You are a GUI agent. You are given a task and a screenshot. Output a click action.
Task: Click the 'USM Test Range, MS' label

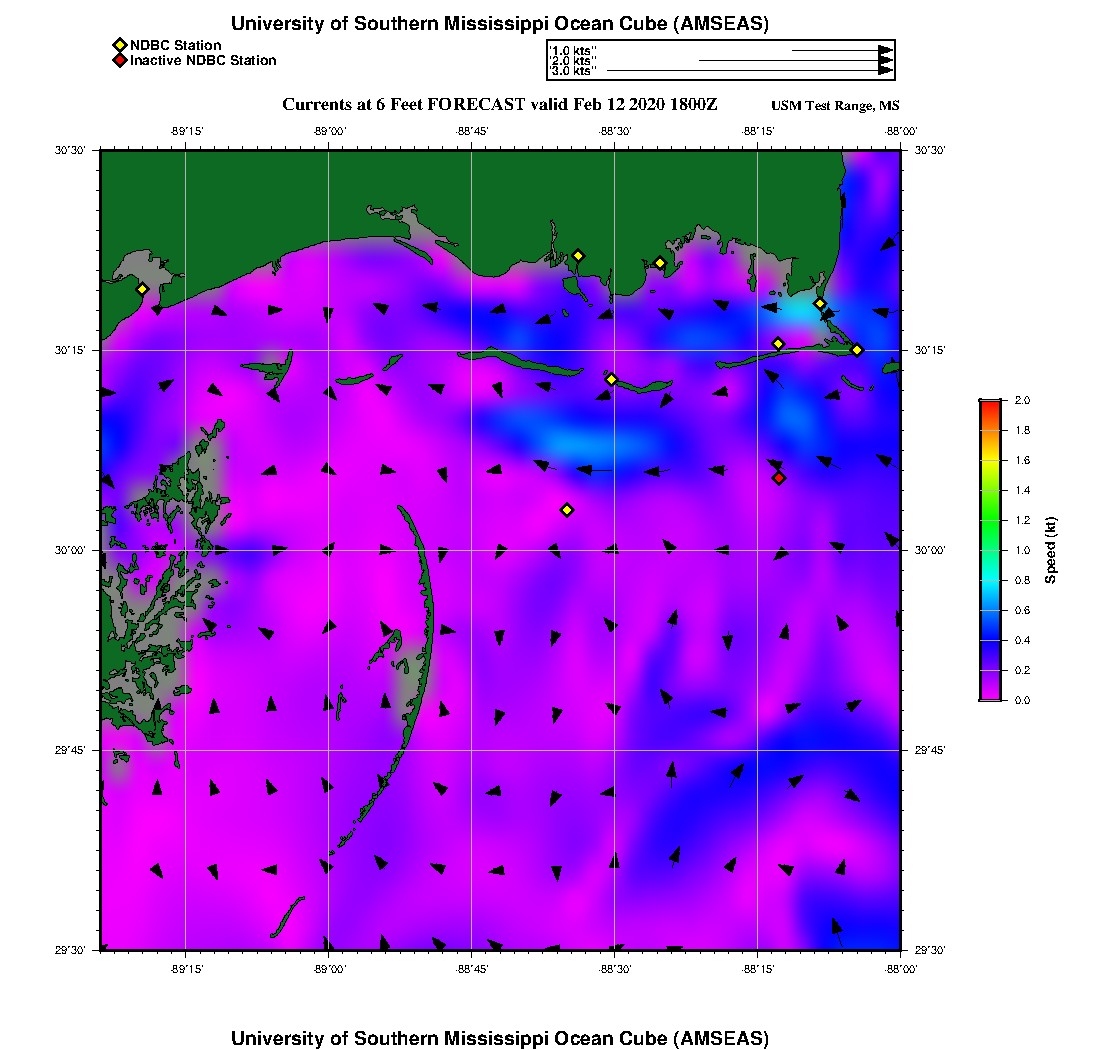click(835, 106)
